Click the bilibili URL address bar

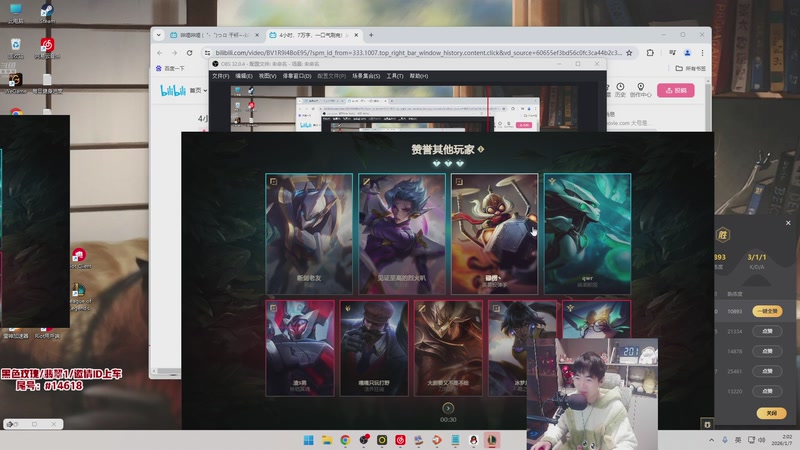(x=418, y=53)
